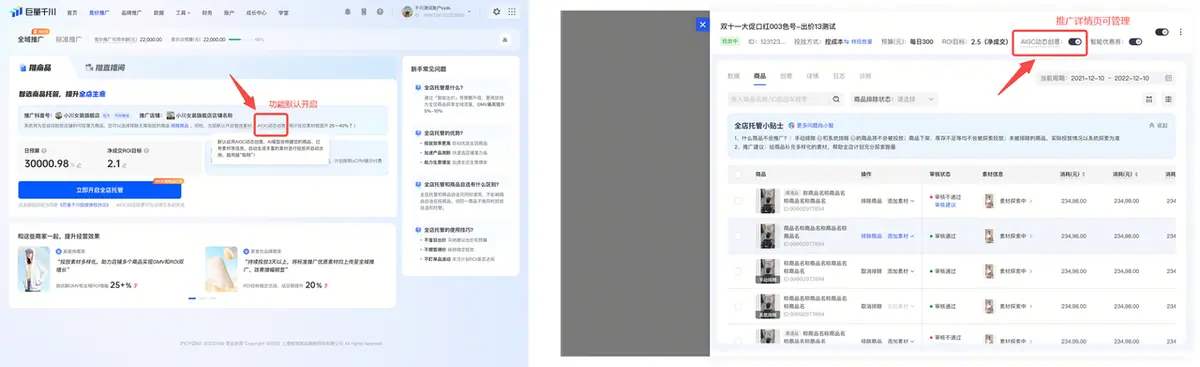Image resolution: width=1200 pixels, height=367 pixels.
Task: Open 学堂 in top navigation
Action: [284, 12]
